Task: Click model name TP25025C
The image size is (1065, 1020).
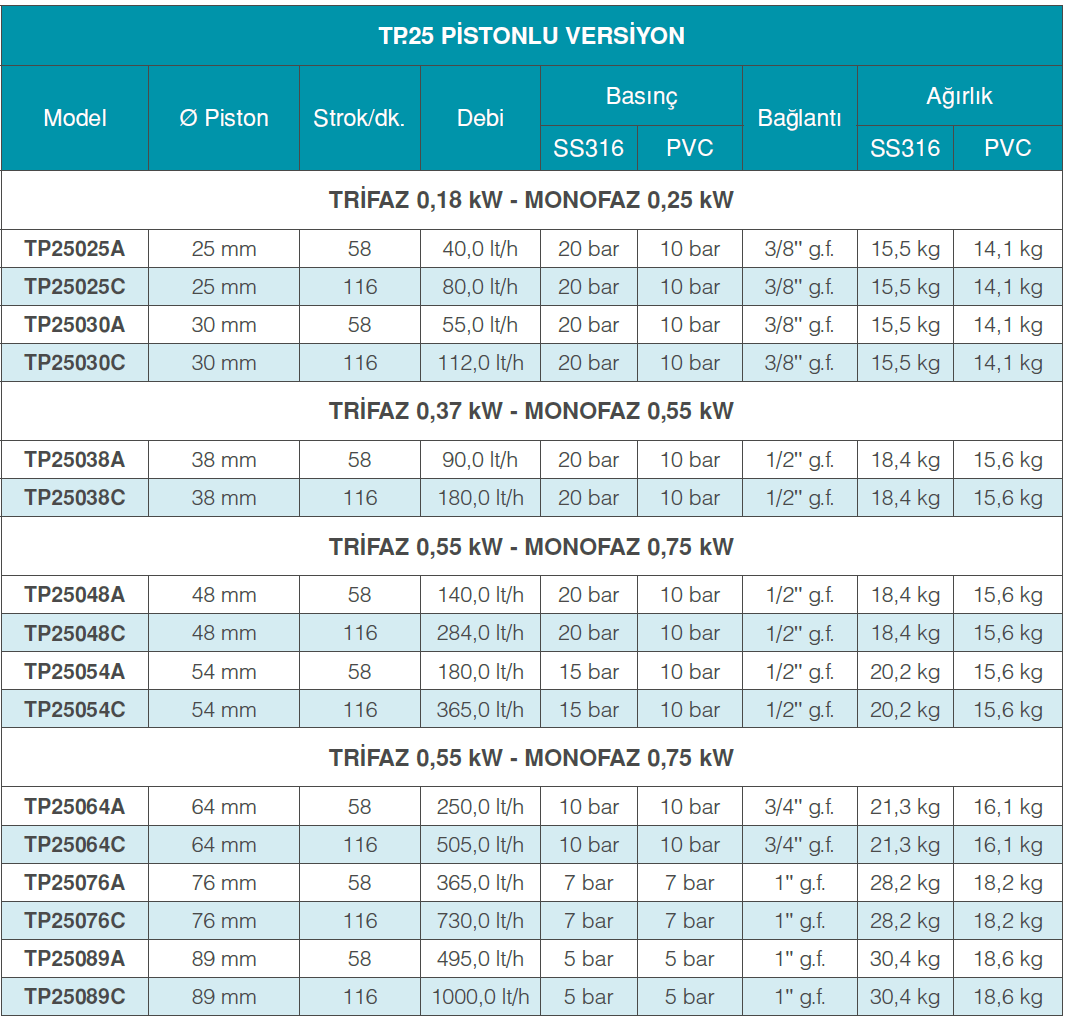Action: [75, 287]
